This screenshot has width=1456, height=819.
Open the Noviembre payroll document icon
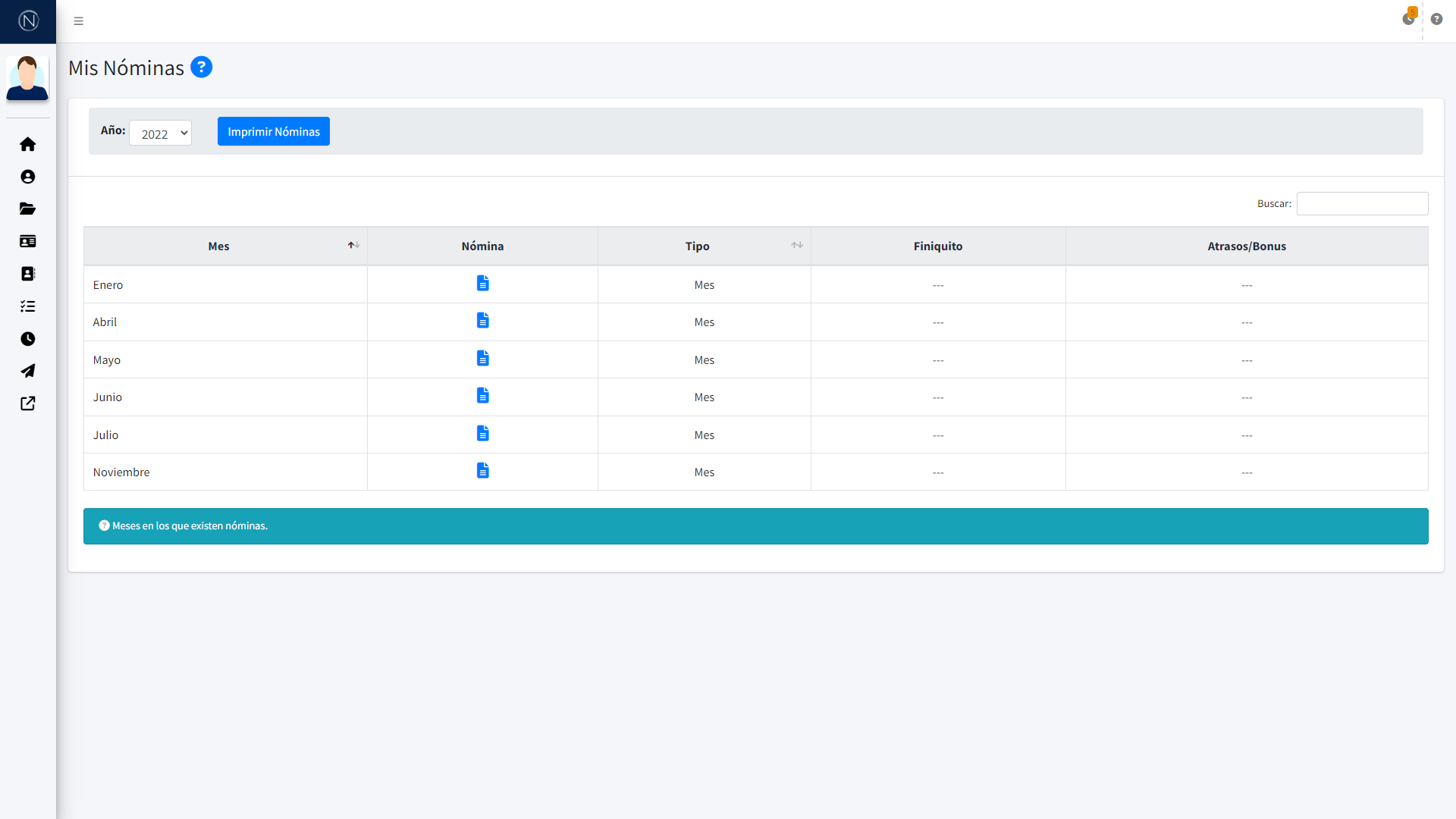click(x=482, y=471)
